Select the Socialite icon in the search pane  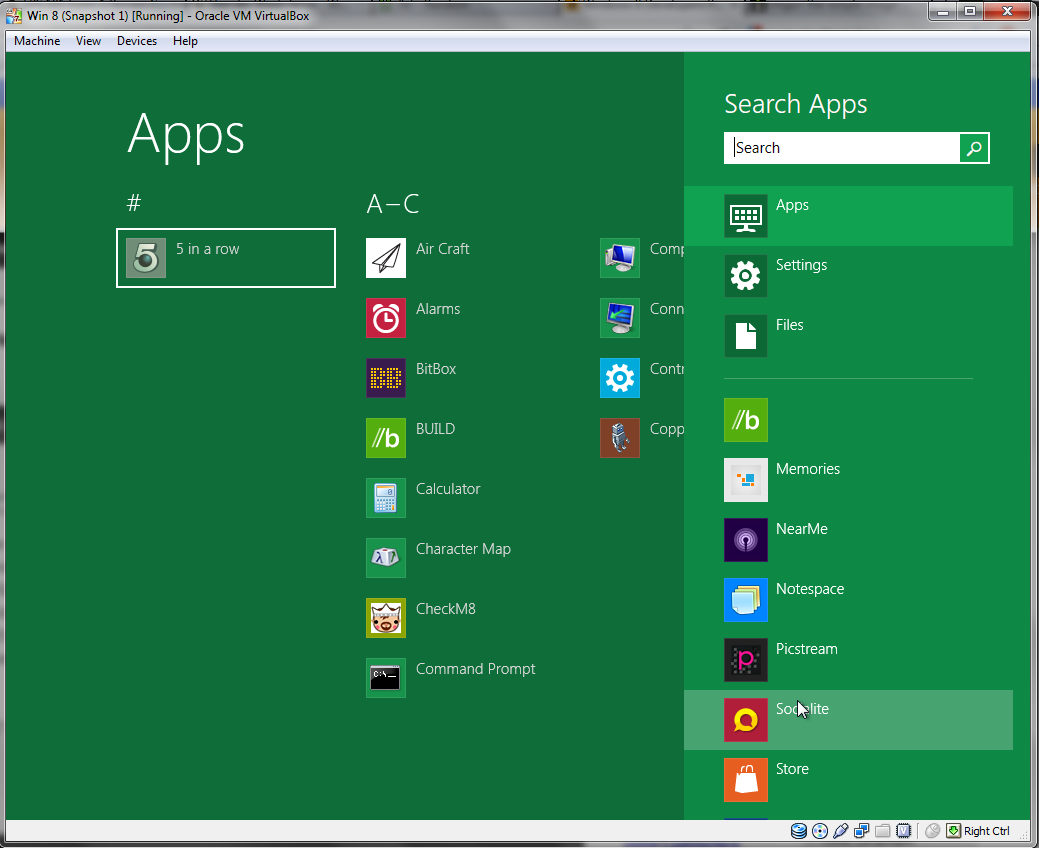tap(745, 719)
